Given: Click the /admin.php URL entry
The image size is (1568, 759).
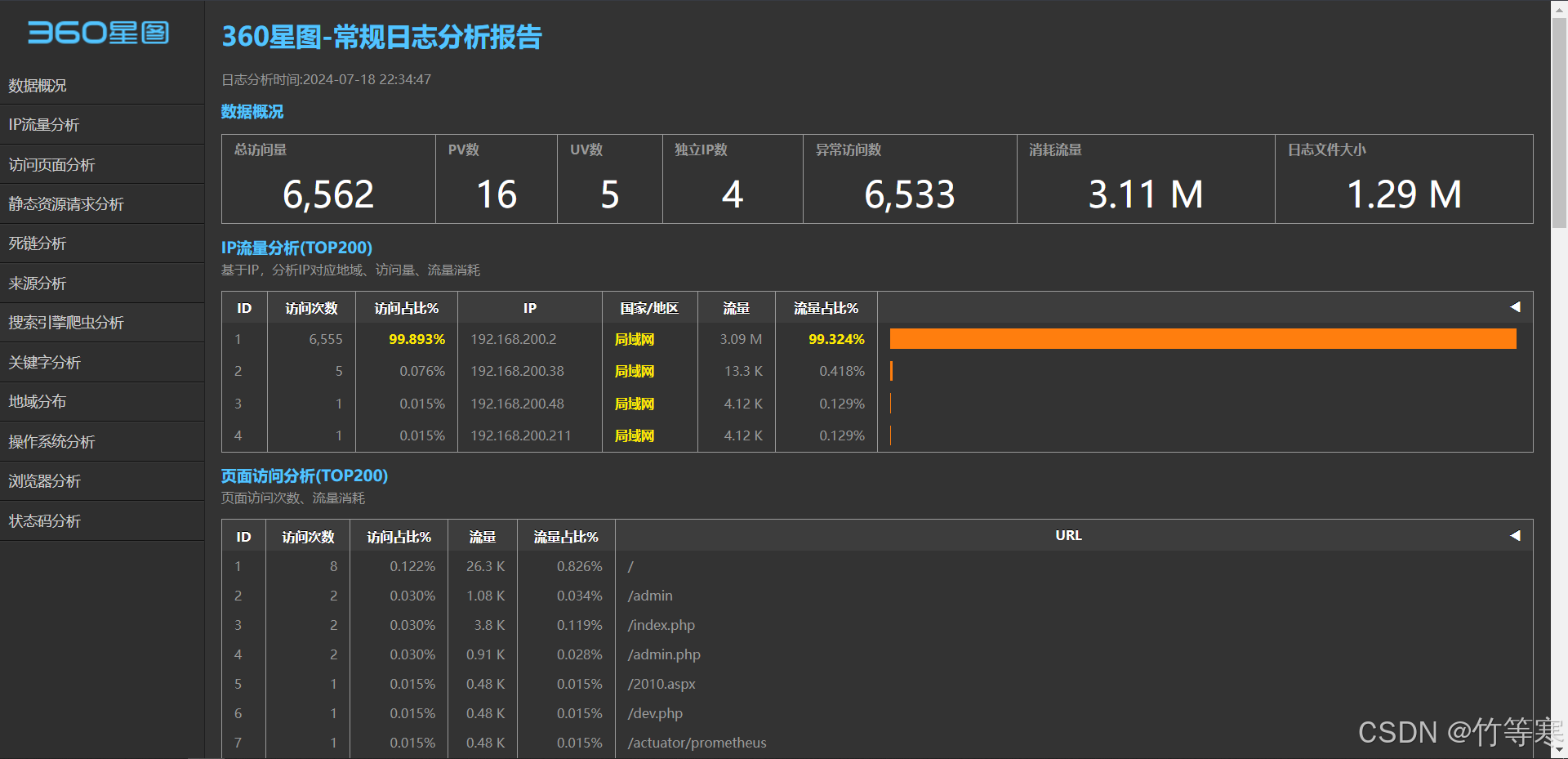Looking at the screenshot, I should pos(664,654).
